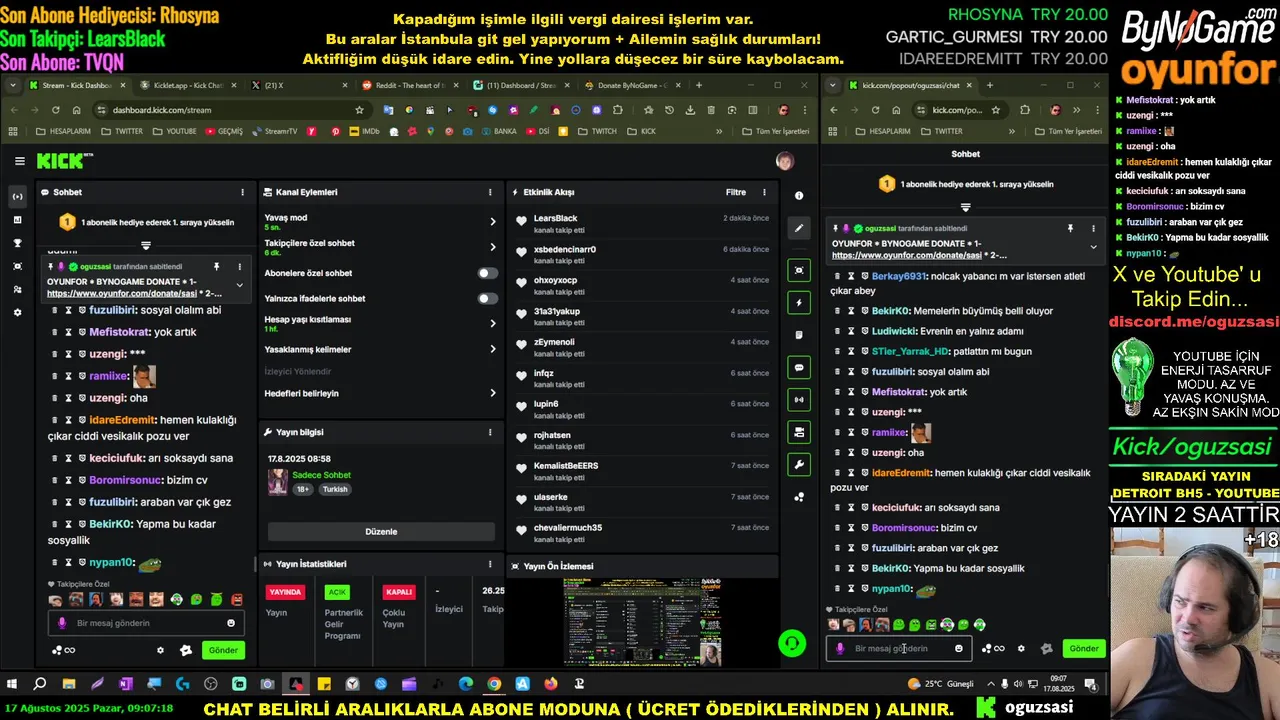This screenshot has height=720, width=1280.
Task: Click the popout chat message input
Action: pyautogui.click(x=899, y=648)
